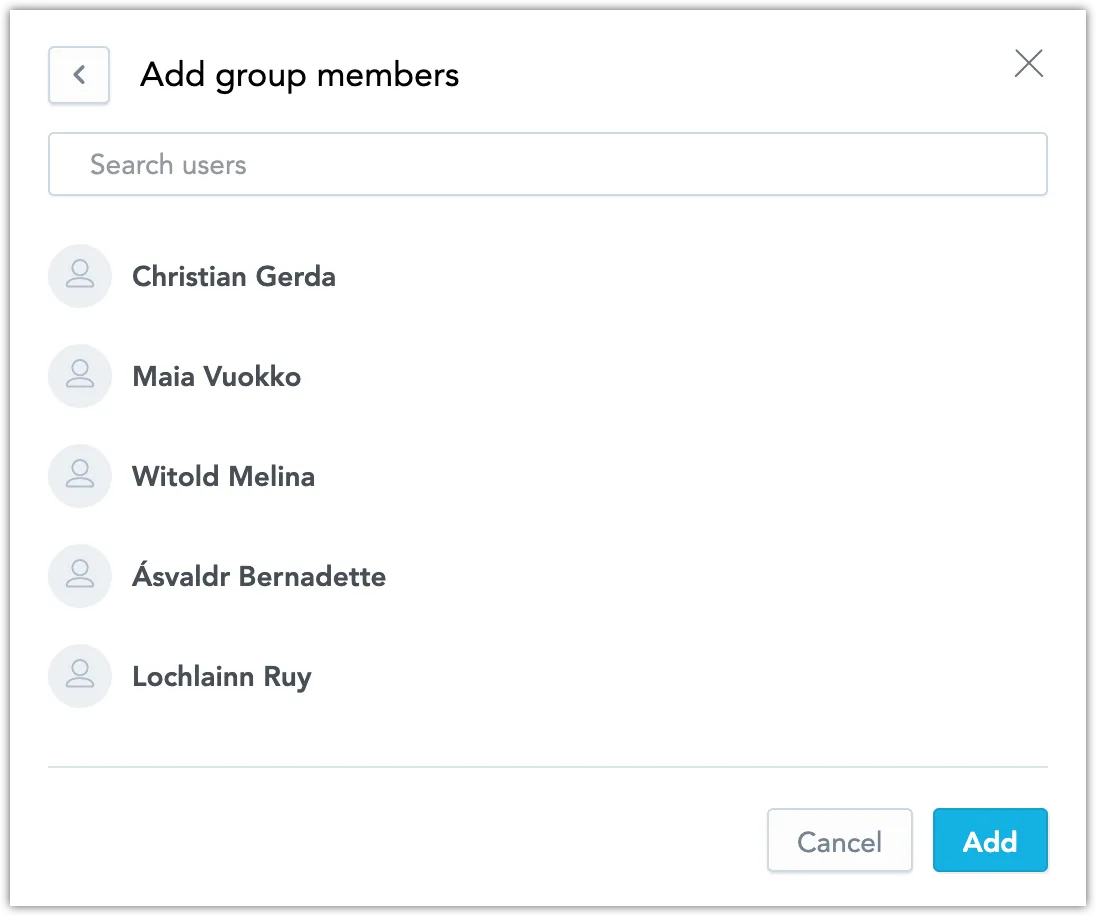This screenshot has width=1096, height=916.
Task: Confirm adding members with the blue button
Action: coord(990,841)
